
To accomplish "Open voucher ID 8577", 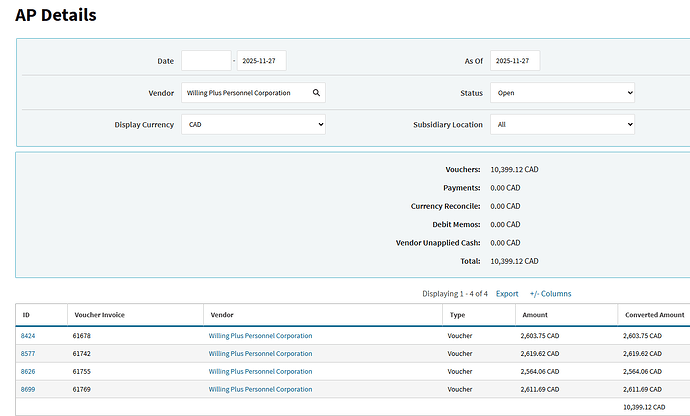I will [28, 354].
